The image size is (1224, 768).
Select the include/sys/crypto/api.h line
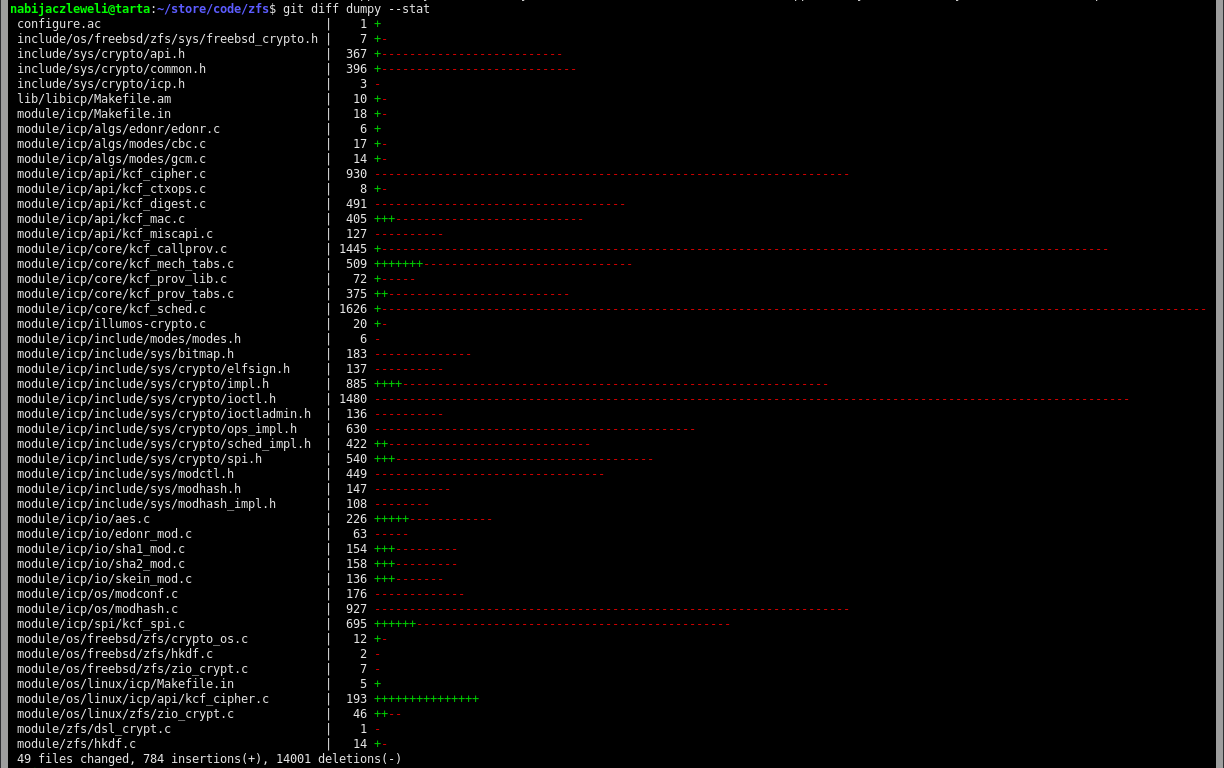tap(101, 54)
